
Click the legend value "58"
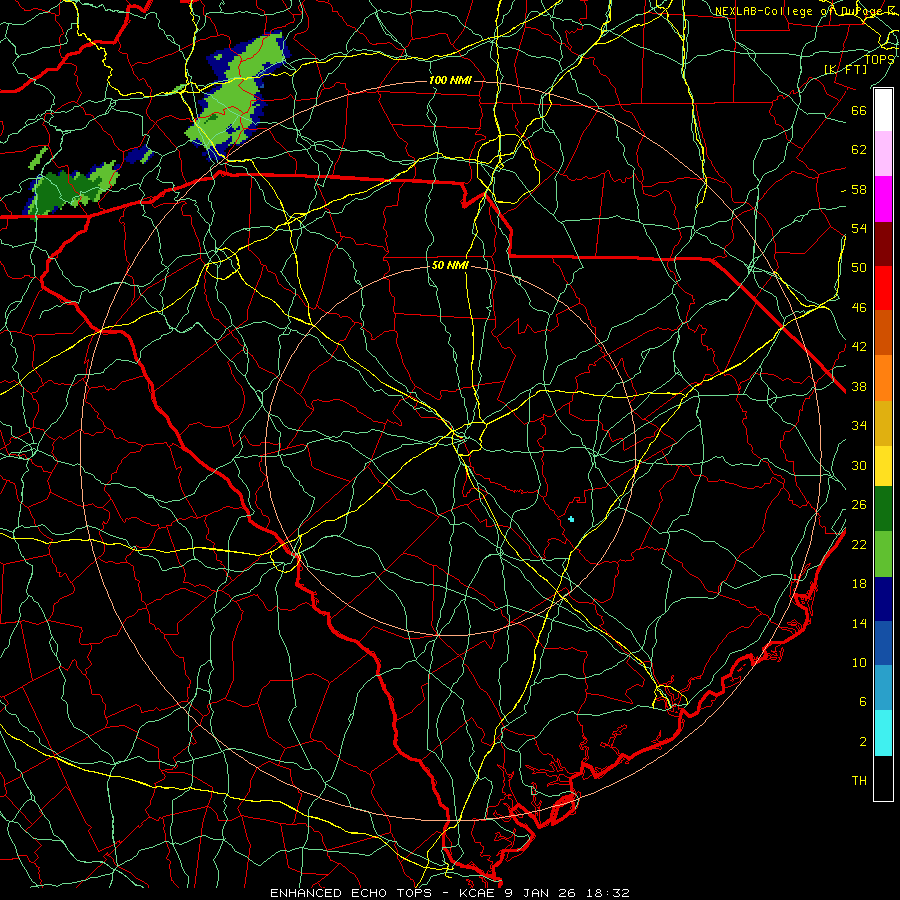pos(859,189)
